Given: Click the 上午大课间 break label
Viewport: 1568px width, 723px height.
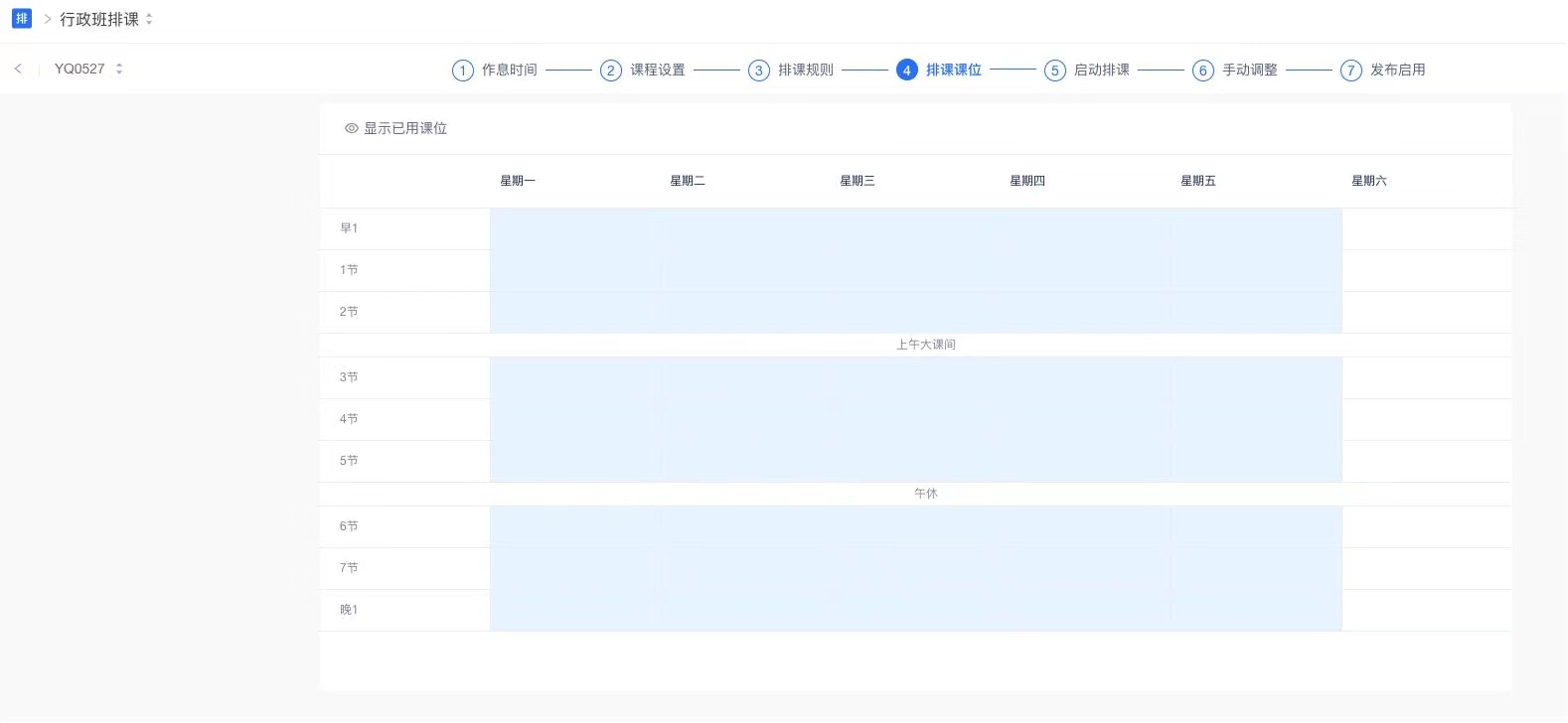Looking at the screenshot, I should click(926, 345).
